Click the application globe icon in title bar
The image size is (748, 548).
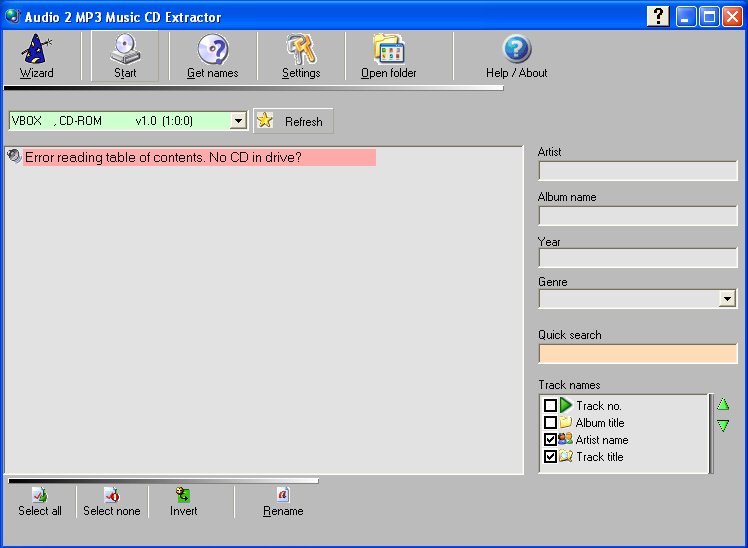coord(12,16)
